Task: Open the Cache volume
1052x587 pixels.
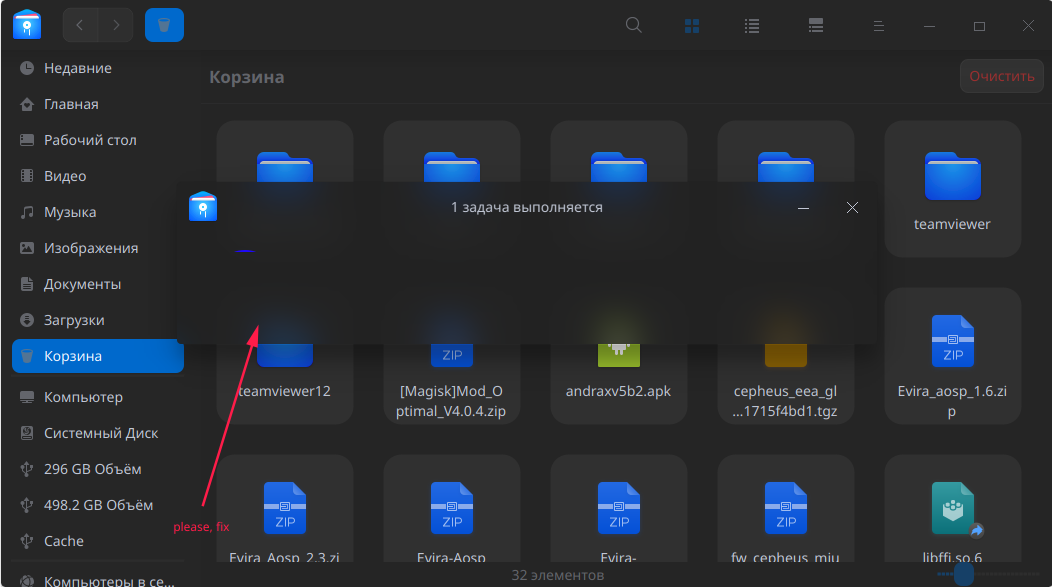Action: click(97, 541)
